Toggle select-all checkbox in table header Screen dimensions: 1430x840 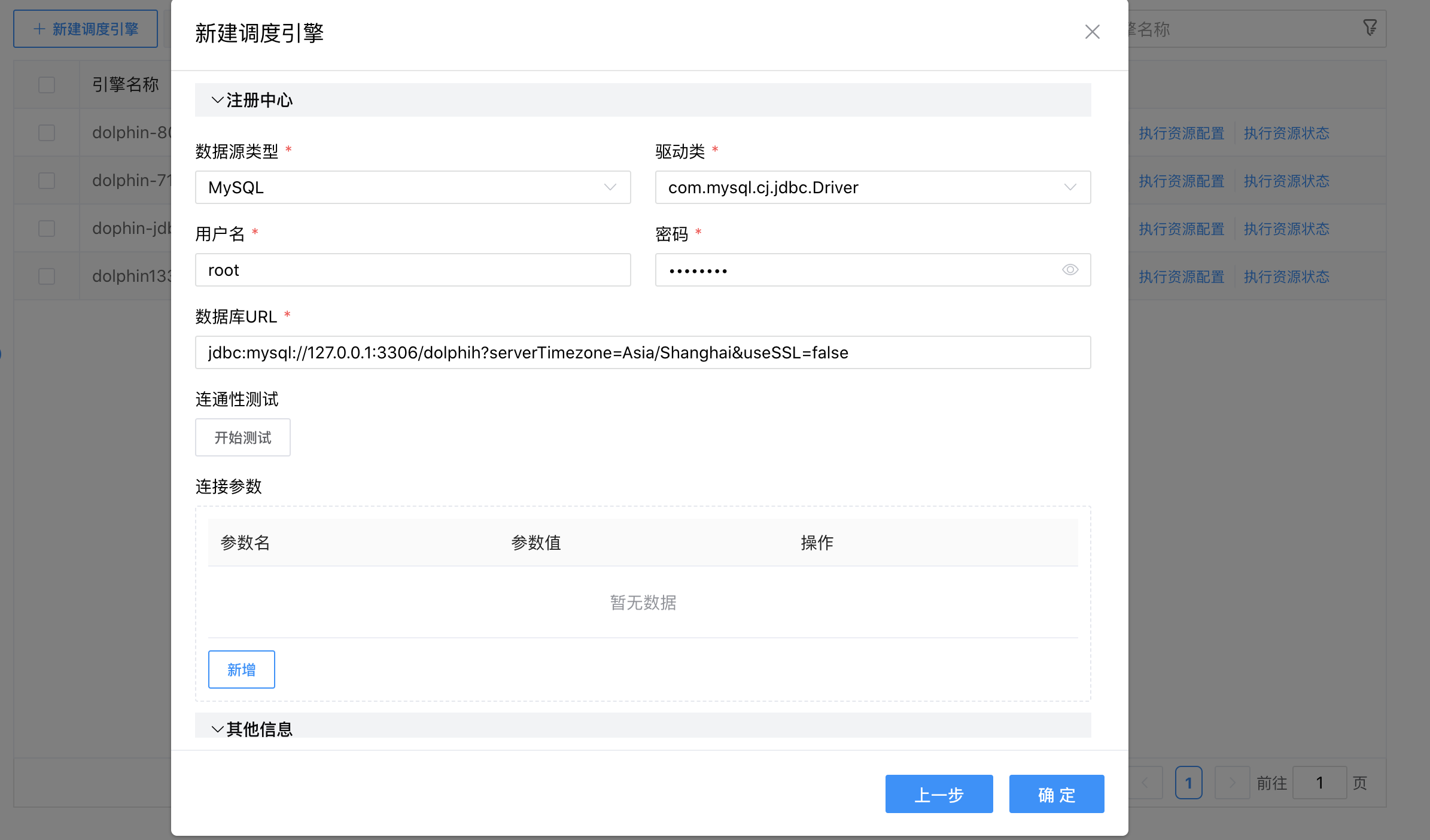47,84
